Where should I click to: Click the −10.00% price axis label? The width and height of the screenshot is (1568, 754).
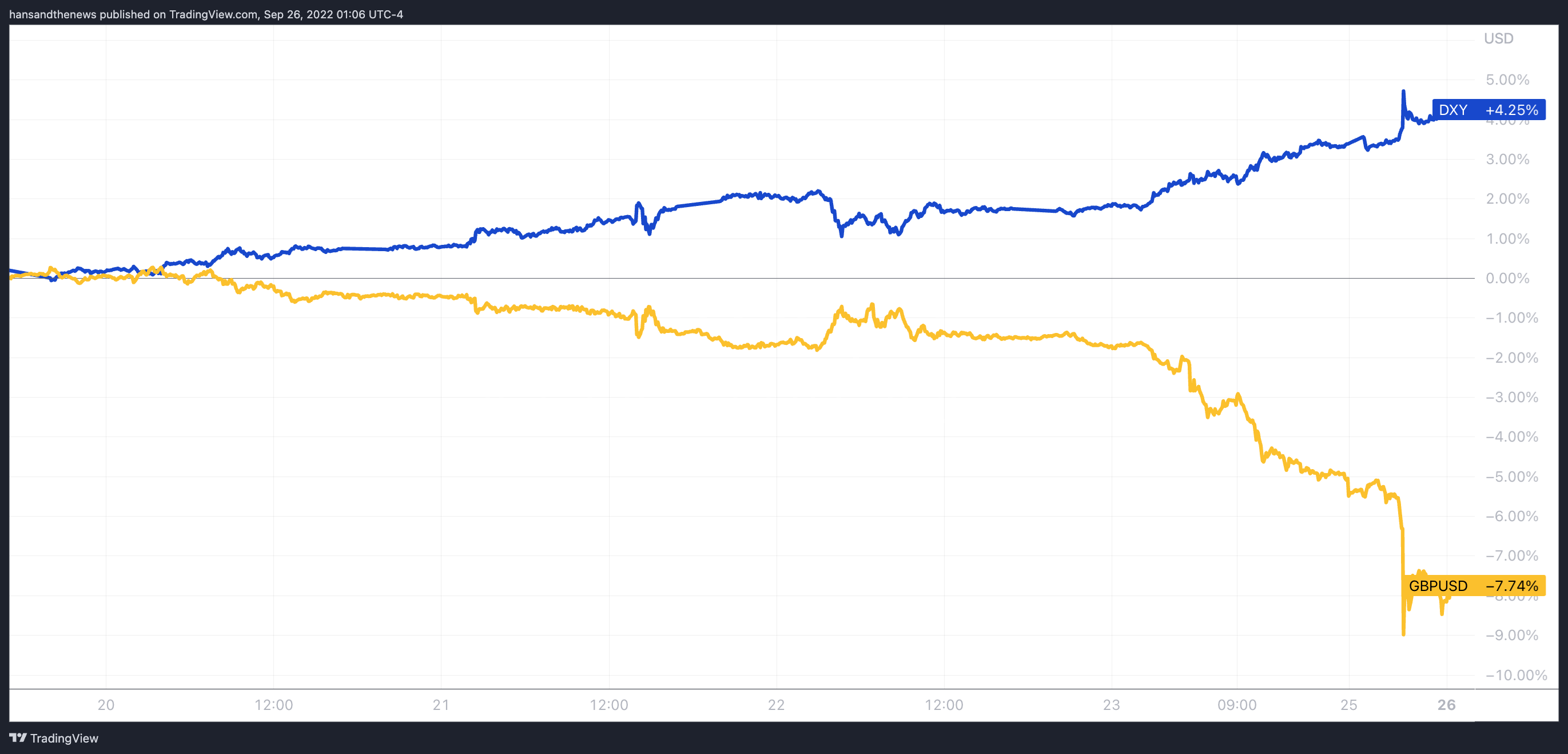pyautogui.click(x=1515, y=675)
